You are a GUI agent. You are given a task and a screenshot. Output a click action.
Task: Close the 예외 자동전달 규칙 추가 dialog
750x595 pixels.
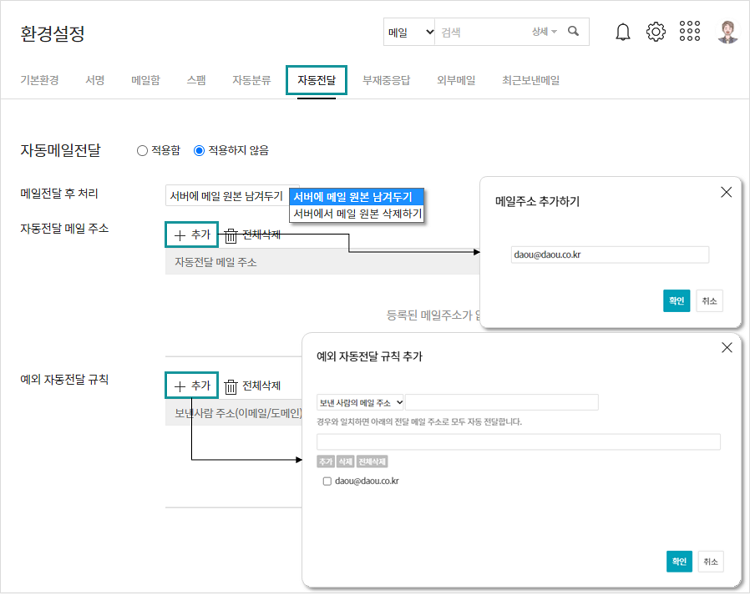(726, 347)
